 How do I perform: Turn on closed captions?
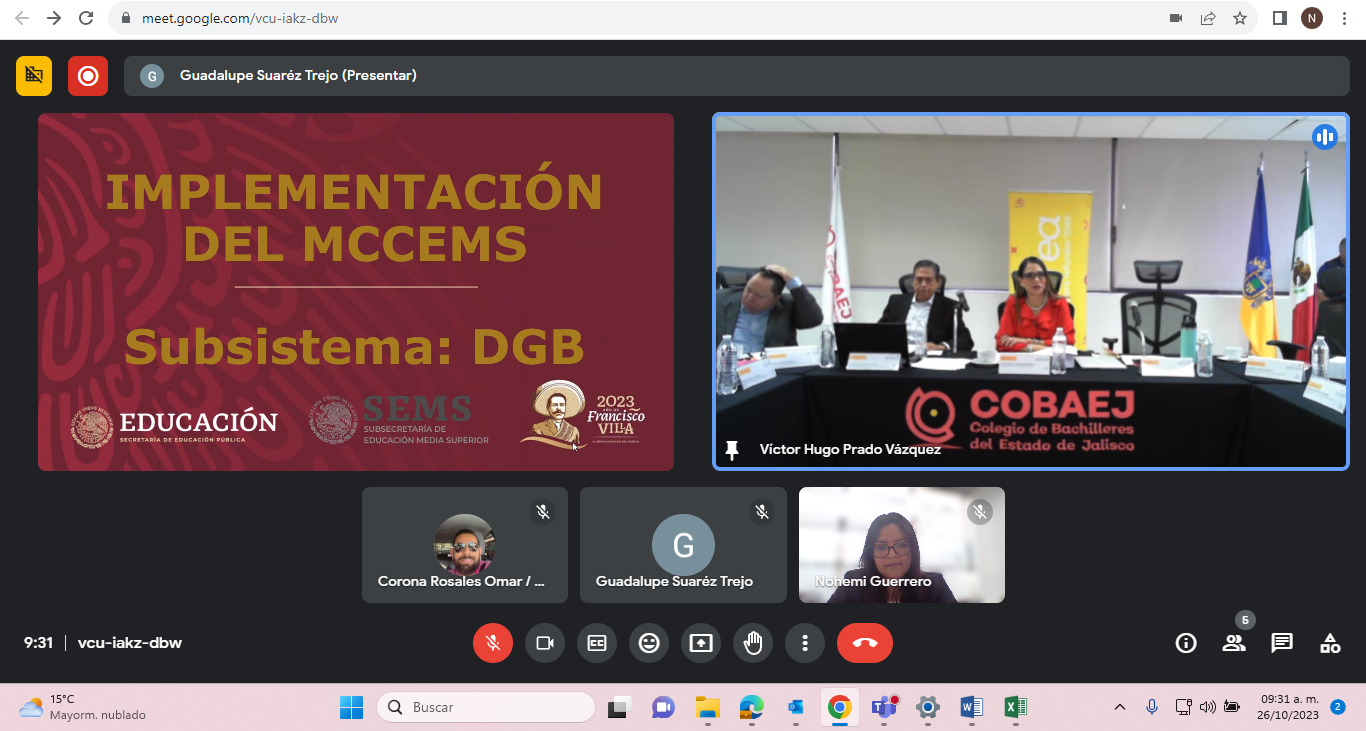coord(597,643)
